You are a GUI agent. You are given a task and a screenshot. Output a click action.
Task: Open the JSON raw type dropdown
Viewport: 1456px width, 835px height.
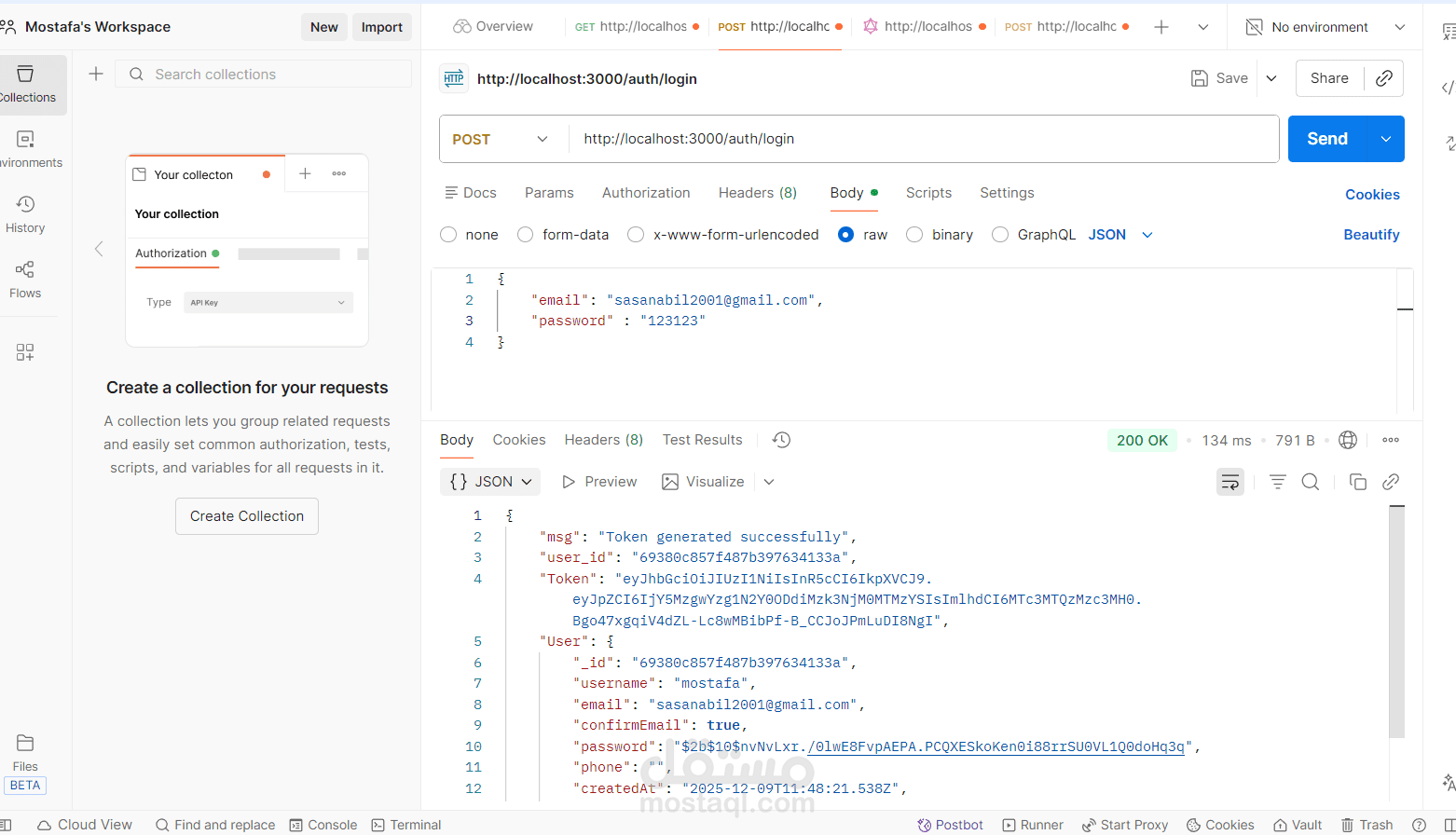click(1120, 235)
